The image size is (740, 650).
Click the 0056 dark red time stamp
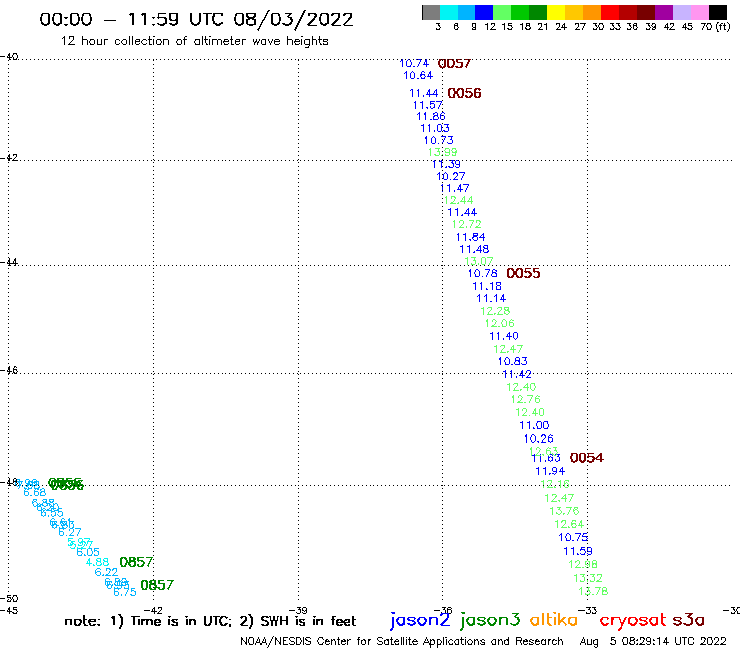coord(464,93)
